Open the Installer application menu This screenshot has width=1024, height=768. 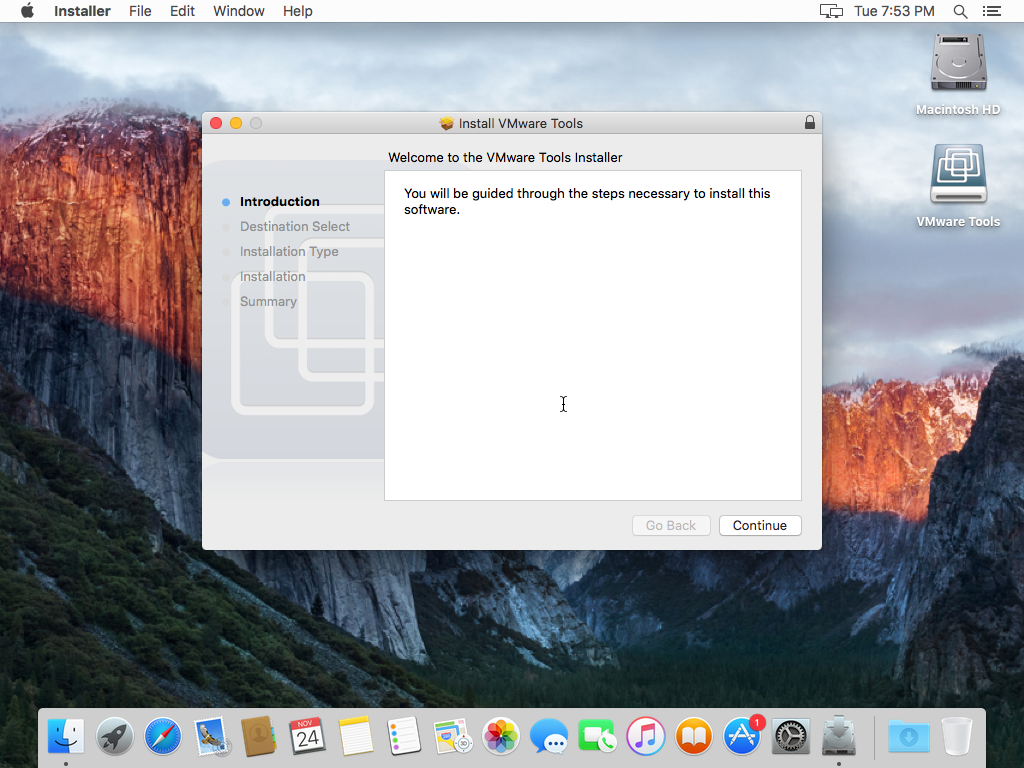82,11
